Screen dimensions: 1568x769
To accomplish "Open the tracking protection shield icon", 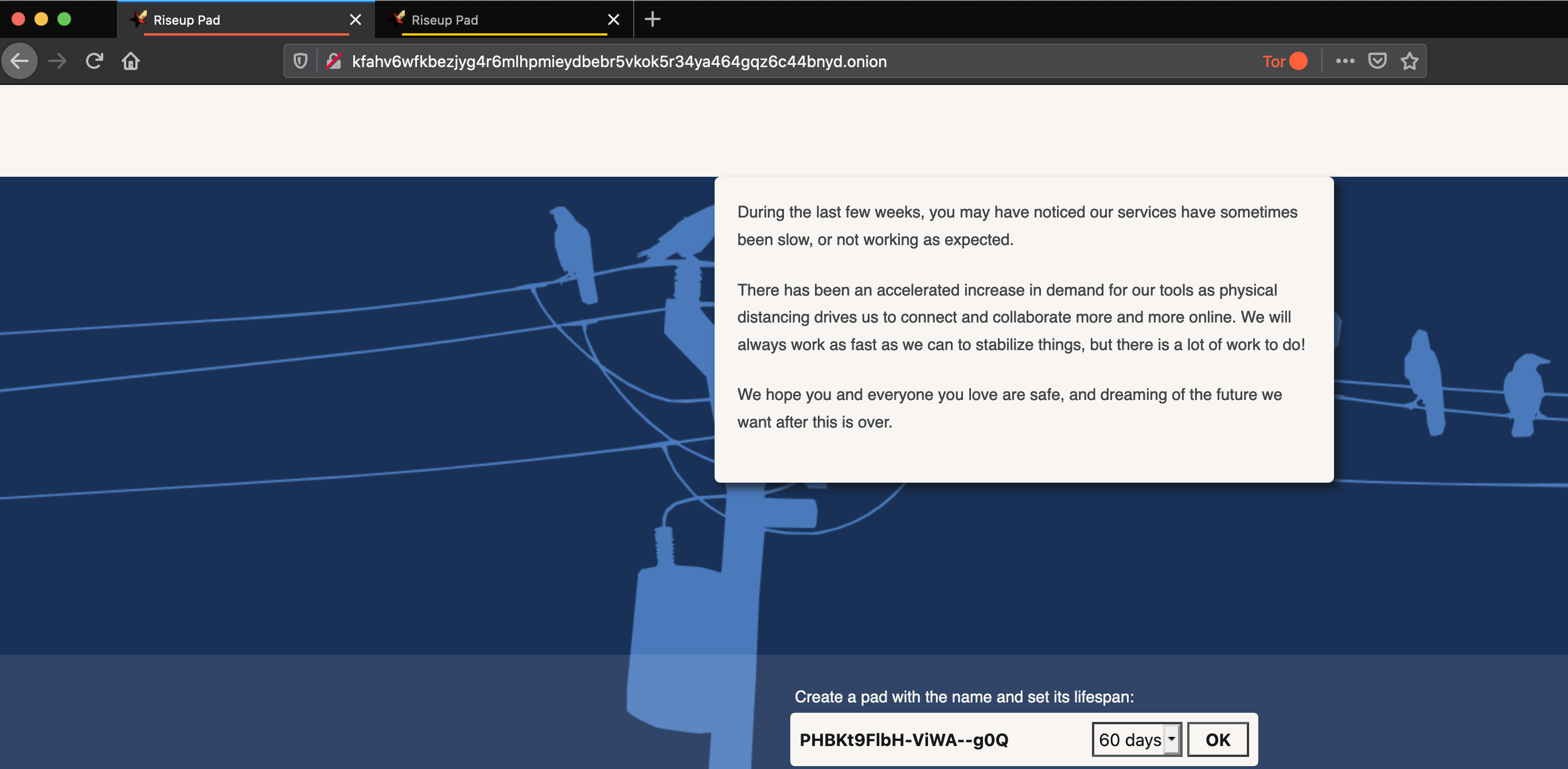I will 300,61.
